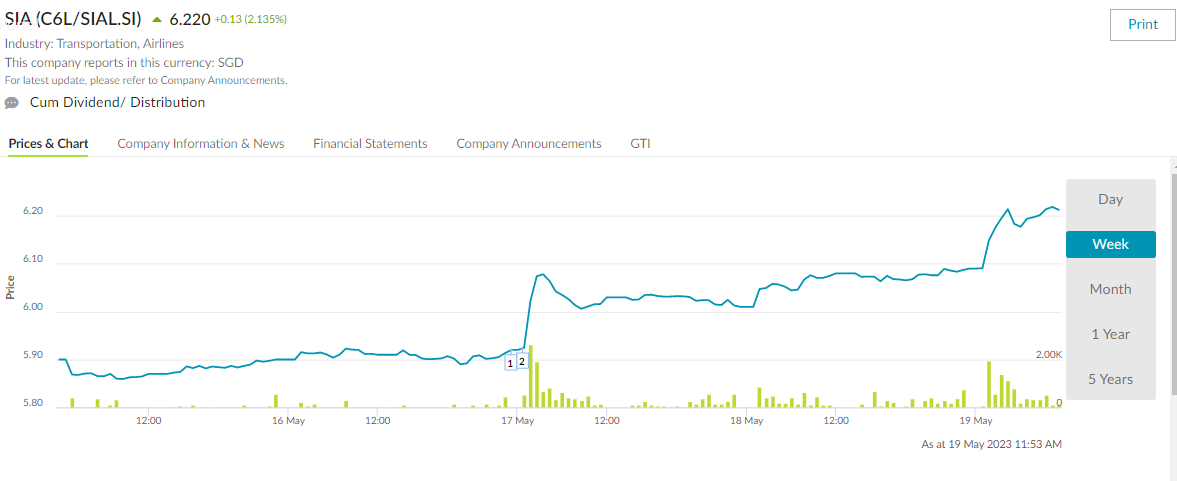Open Company Information & News tab
1177x481 pixels.
(x=200, y=143)
